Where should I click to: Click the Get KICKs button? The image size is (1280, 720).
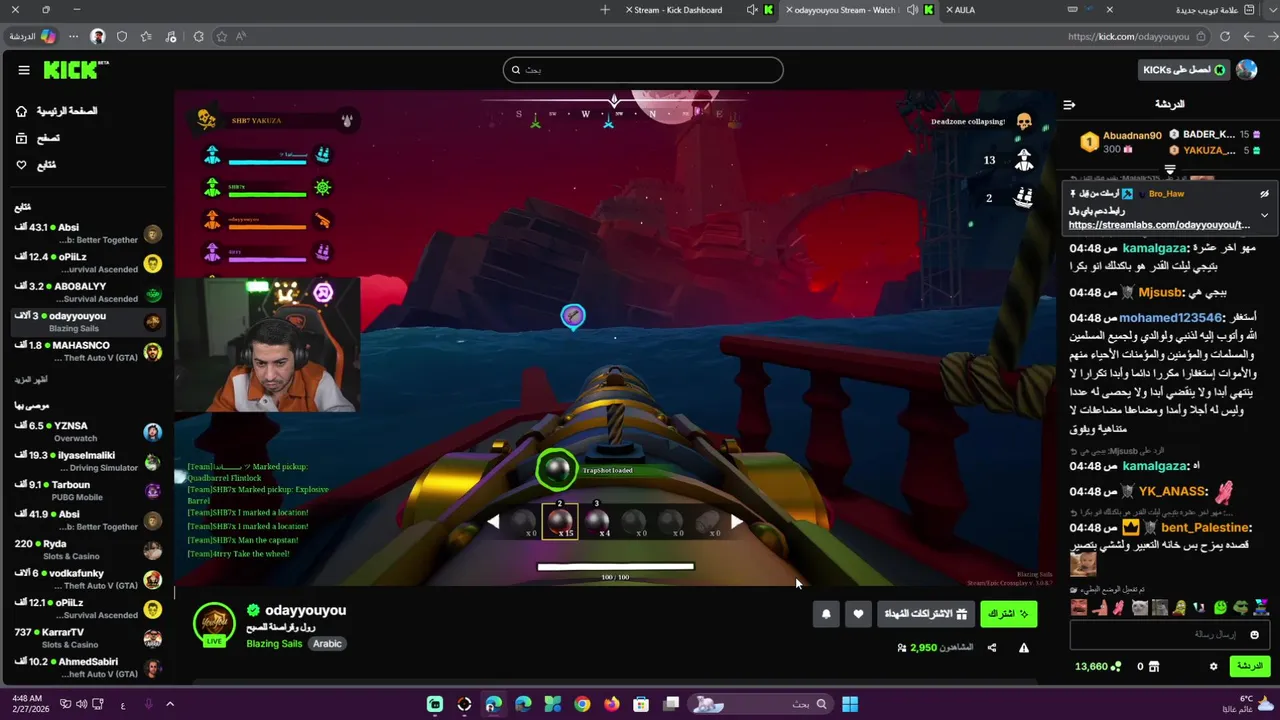(x=1184, y=70)
